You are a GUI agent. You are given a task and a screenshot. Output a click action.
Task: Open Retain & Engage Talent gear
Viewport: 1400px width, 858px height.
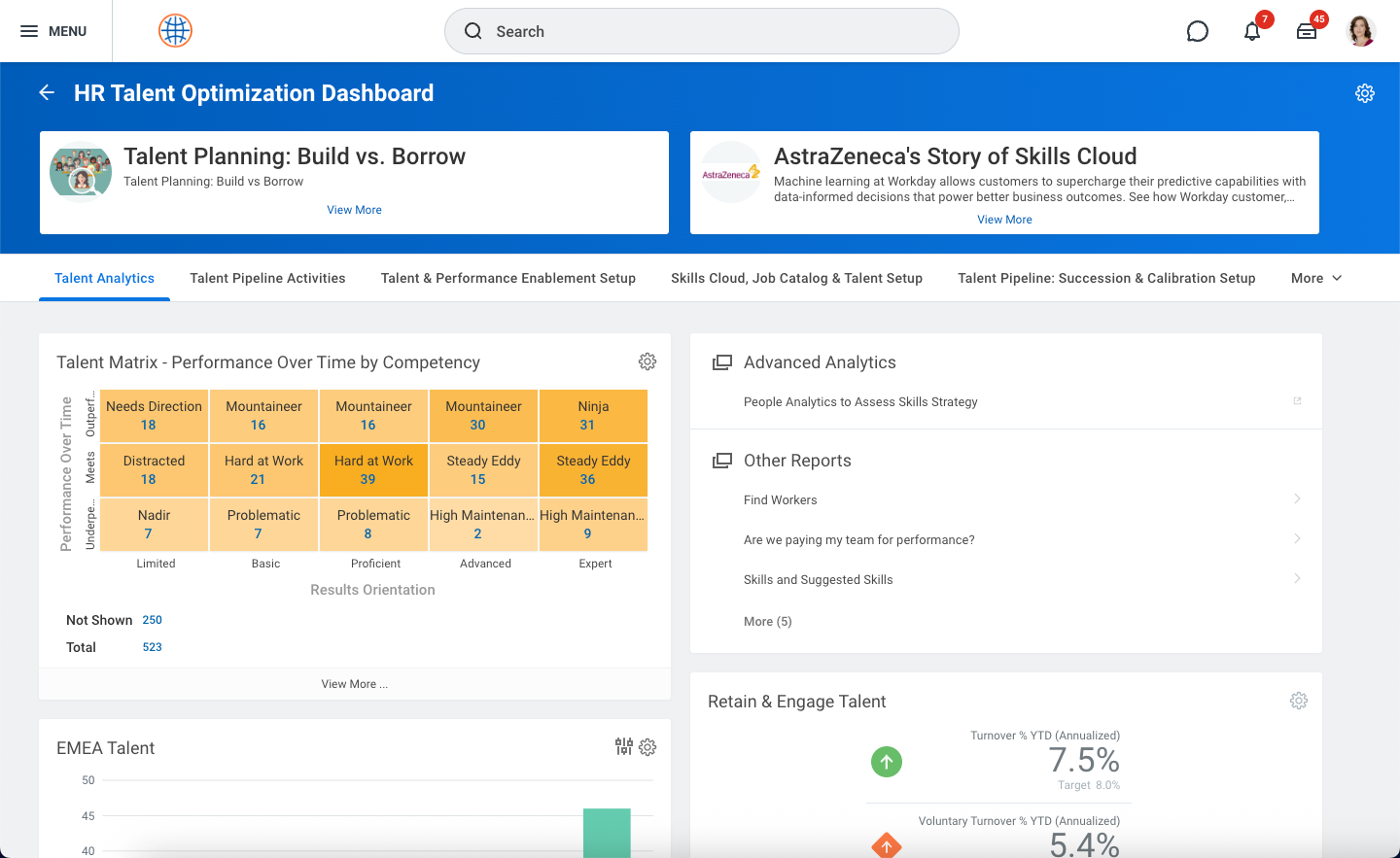pos(1299,701)
